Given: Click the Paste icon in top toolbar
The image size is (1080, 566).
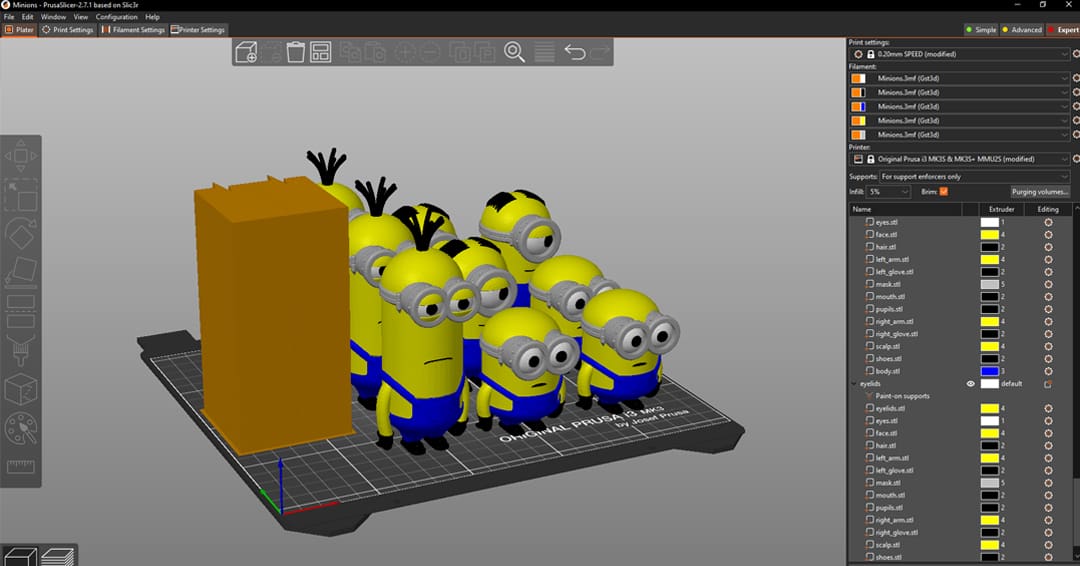Looking at the screenshot, I should coord(375,52).
